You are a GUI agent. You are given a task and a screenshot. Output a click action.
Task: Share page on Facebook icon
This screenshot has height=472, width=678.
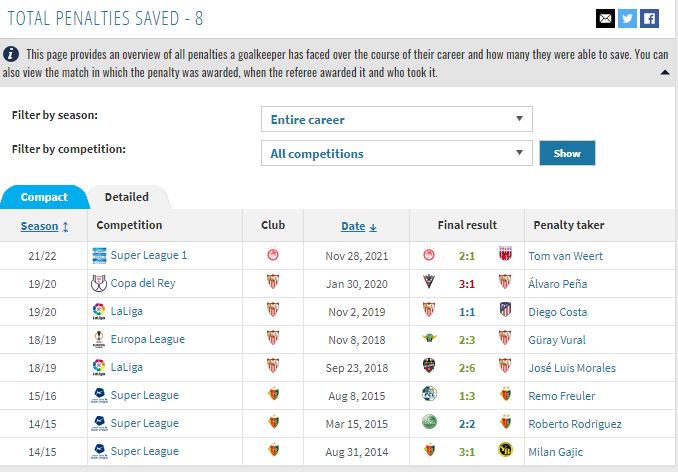point(649,19)
